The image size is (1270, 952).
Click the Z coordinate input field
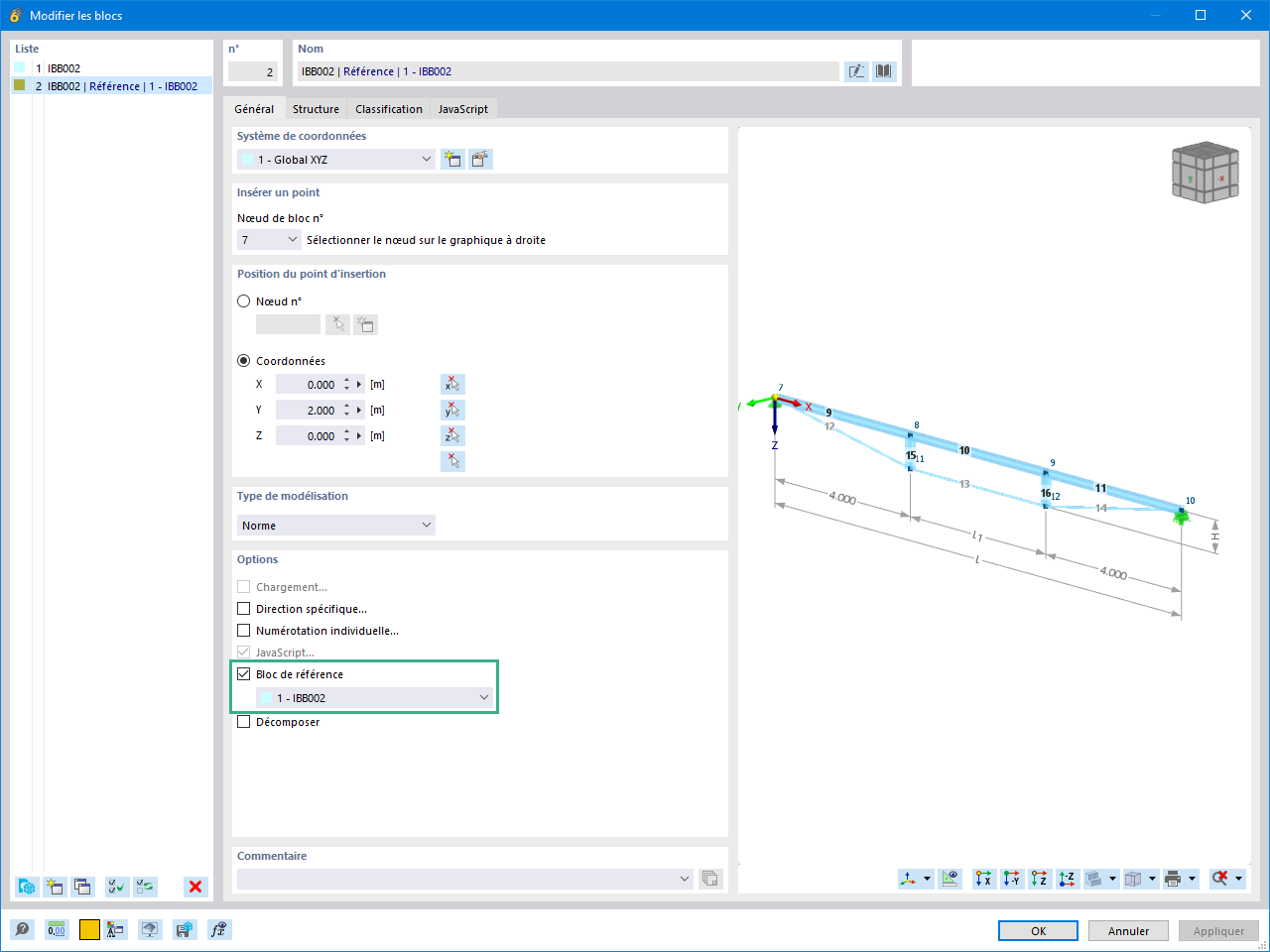click(x=308, y=436)
